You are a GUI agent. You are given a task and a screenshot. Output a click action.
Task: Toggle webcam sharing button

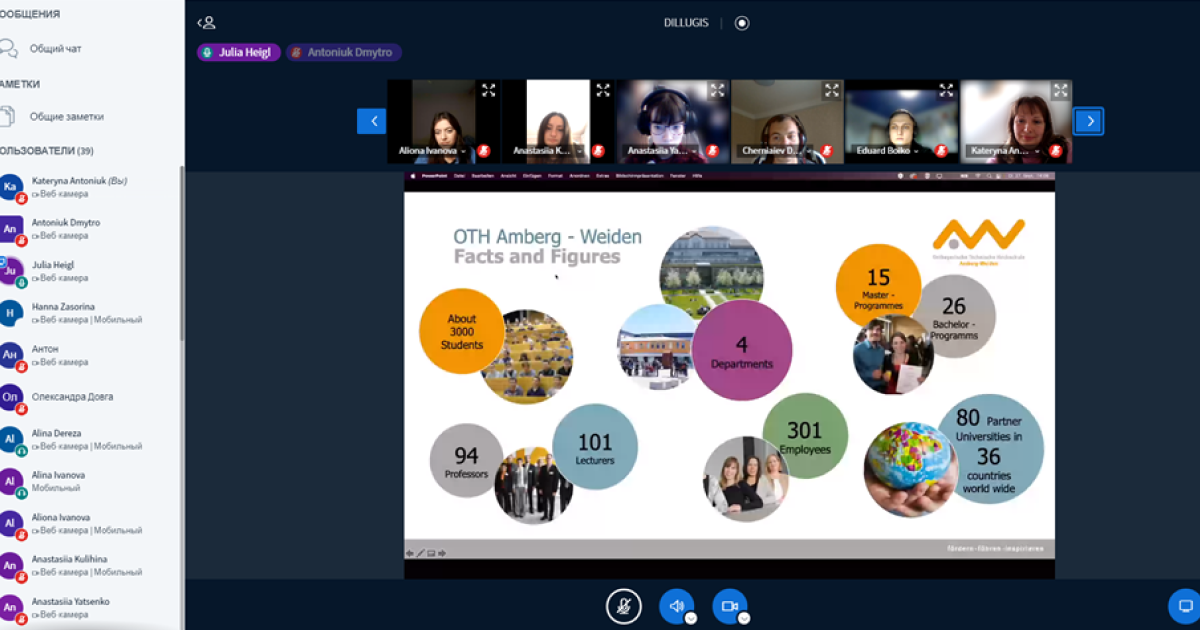[729, 606]
